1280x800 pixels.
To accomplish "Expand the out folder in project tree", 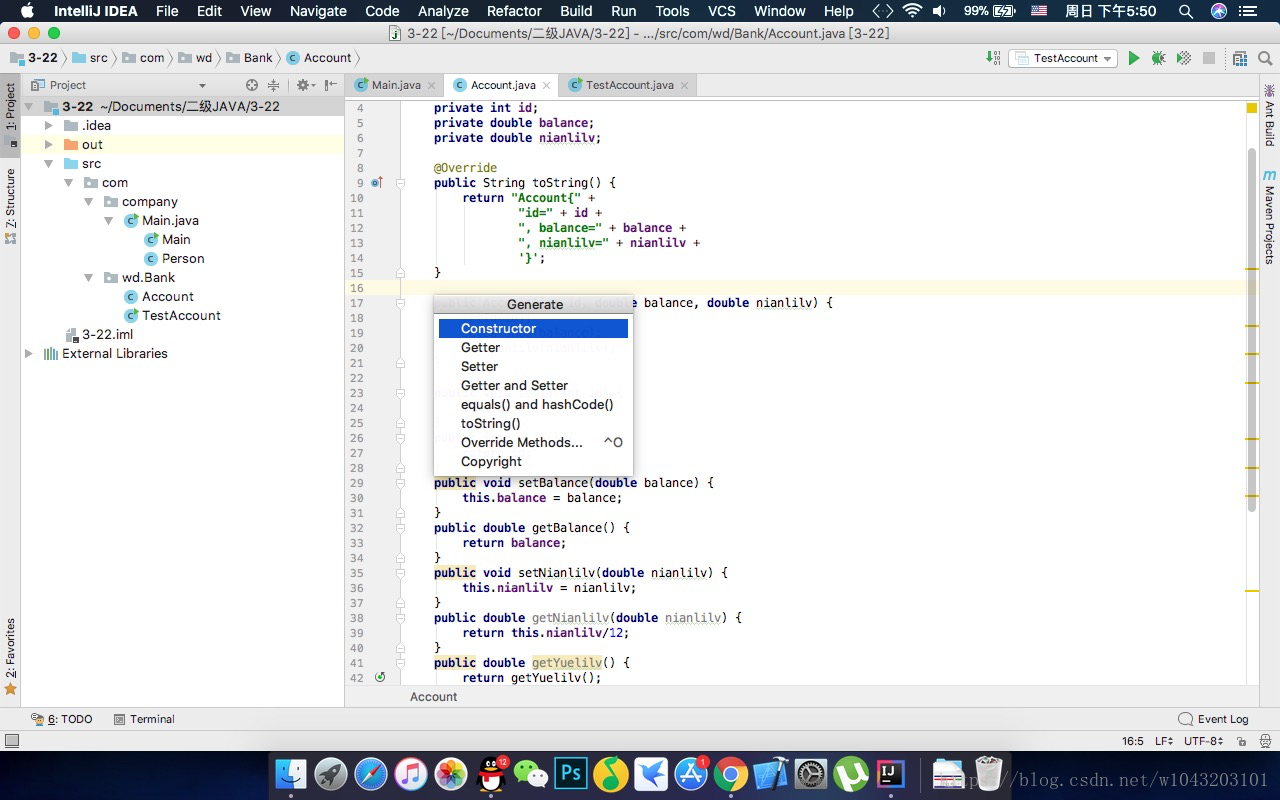I will pyautogui.click(x=47, y=144).
